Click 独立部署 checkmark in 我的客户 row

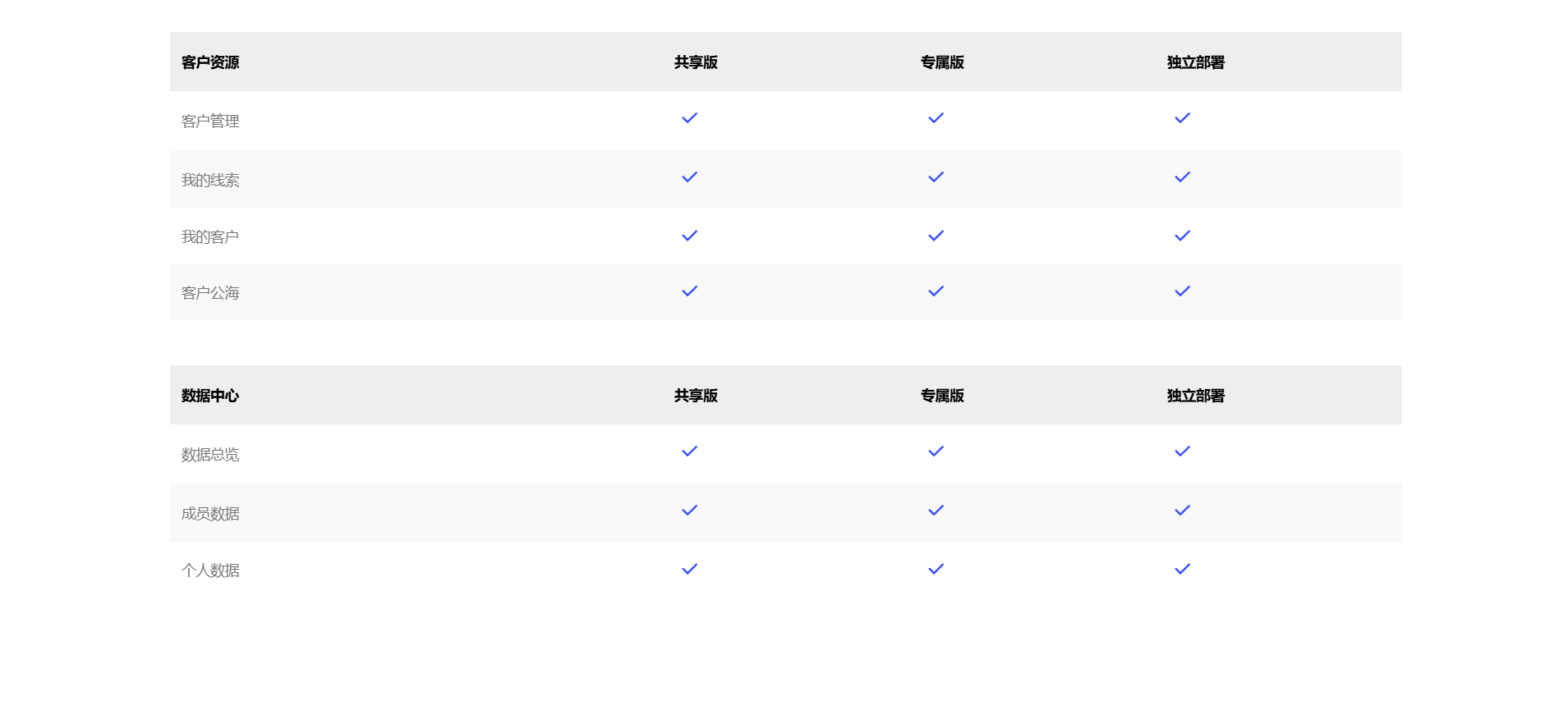click(1182, 236)
